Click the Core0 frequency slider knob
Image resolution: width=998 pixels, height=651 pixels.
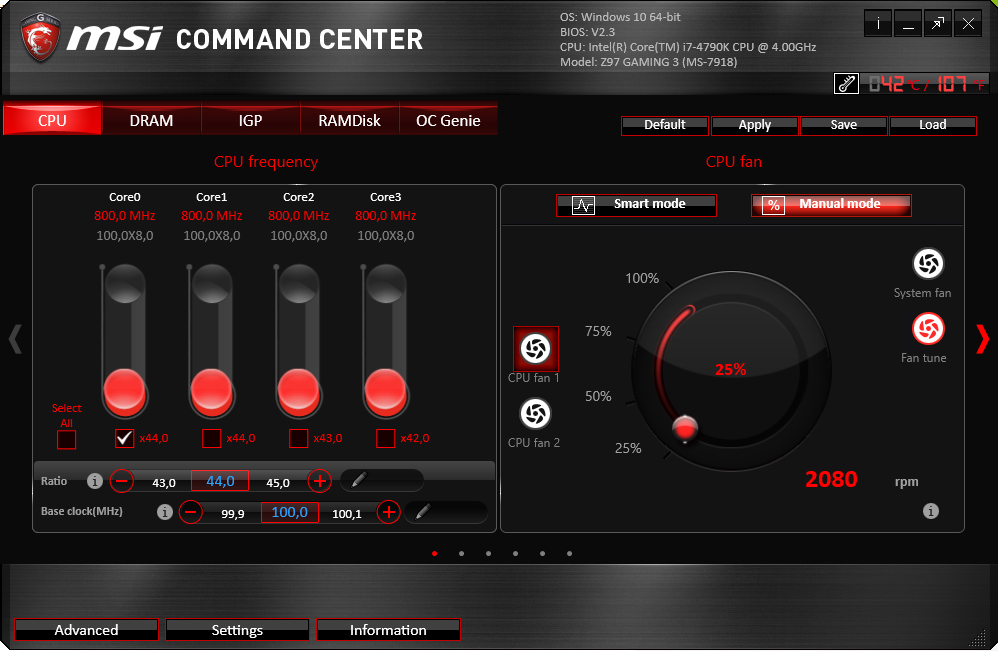125,391
